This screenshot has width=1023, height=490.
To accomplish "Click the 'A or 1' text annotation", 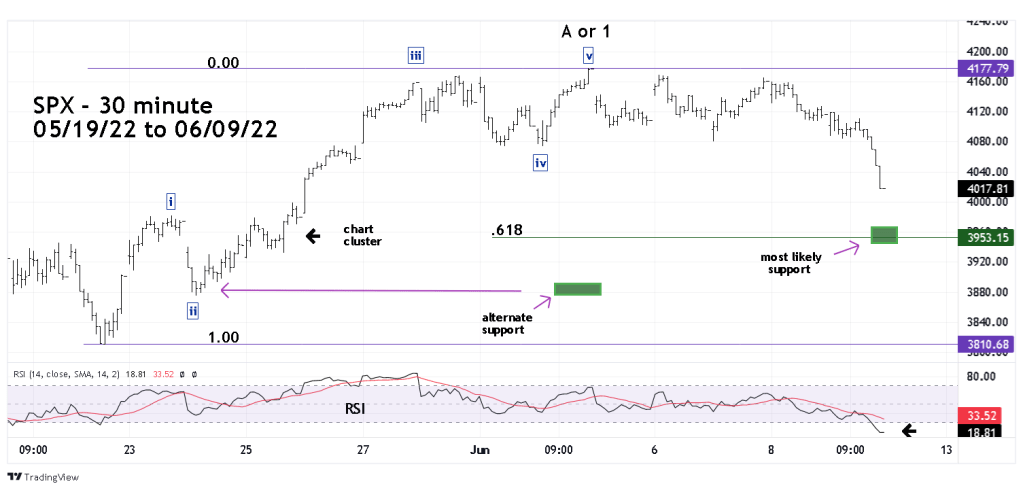I will tap(586, 31).
